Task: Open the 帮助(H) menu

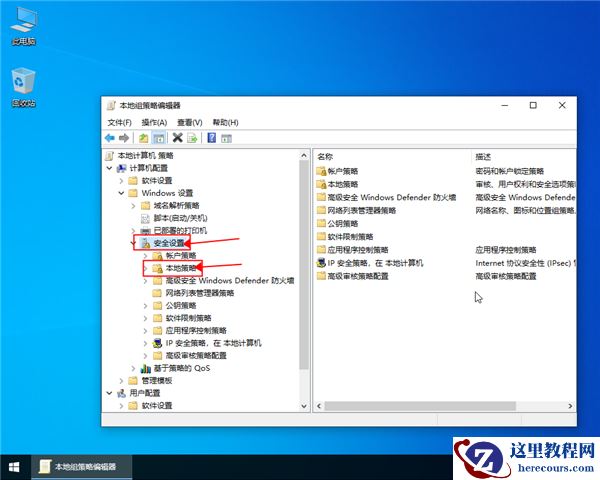Action: pyautogui.click(x=225, y=122)
